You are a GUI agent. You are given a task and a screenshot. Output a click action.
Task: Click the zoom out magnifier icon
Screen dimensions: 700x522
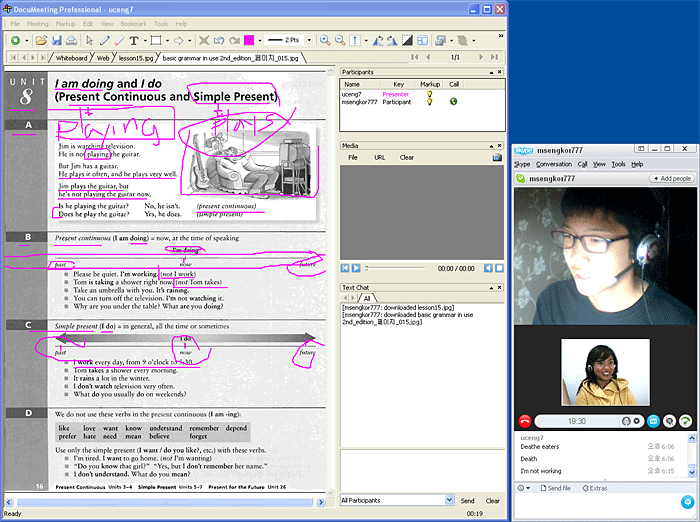[340, 40]
